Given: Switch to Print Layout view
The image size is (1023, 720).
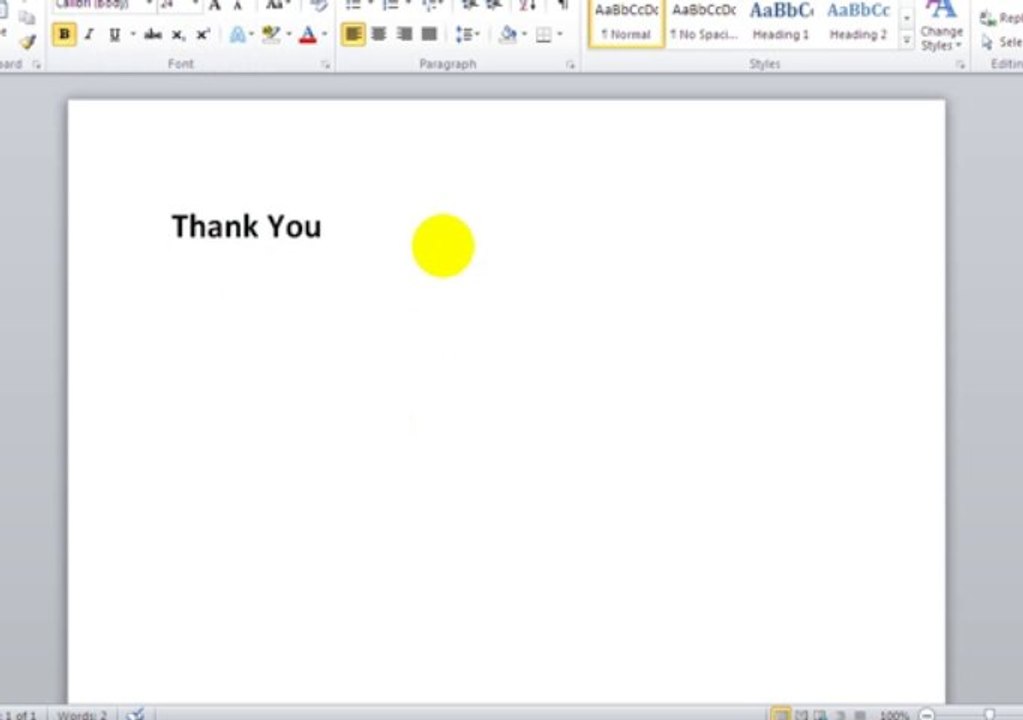Looking at the screenshot, I should [780, 715].
